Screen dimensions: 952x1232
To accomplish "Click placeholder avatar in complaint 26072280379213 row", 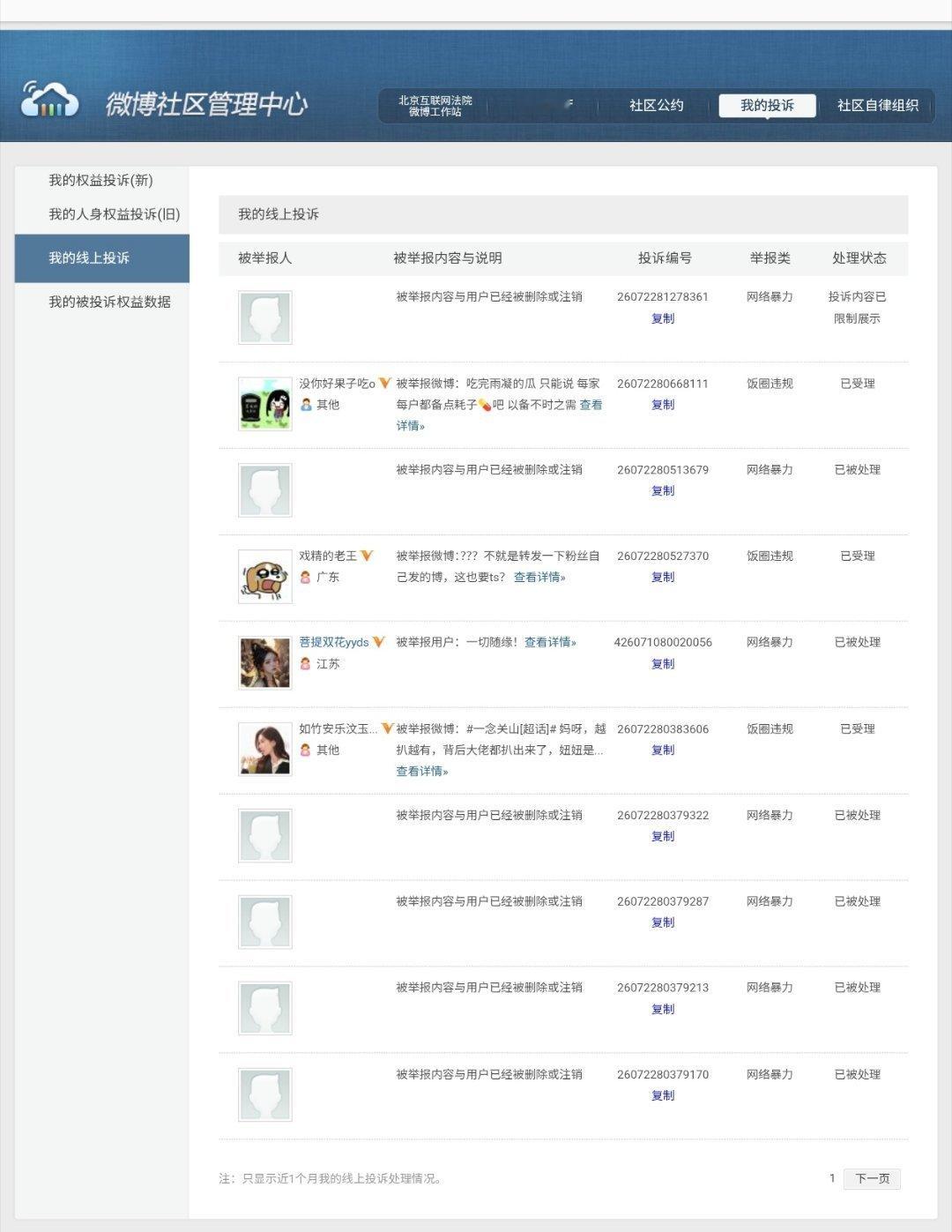I will tap(264, 1009).
